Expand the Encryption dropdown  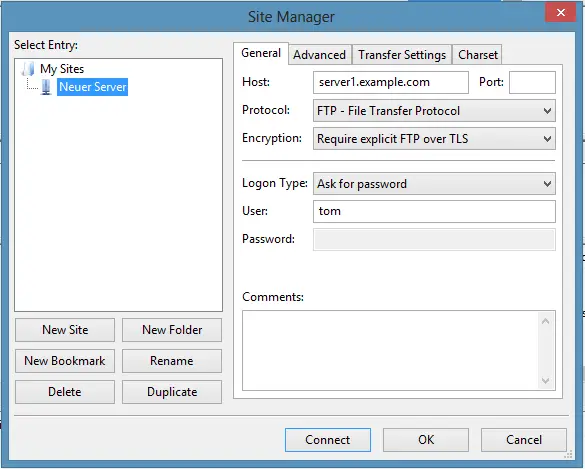click(x=434, y=139)
